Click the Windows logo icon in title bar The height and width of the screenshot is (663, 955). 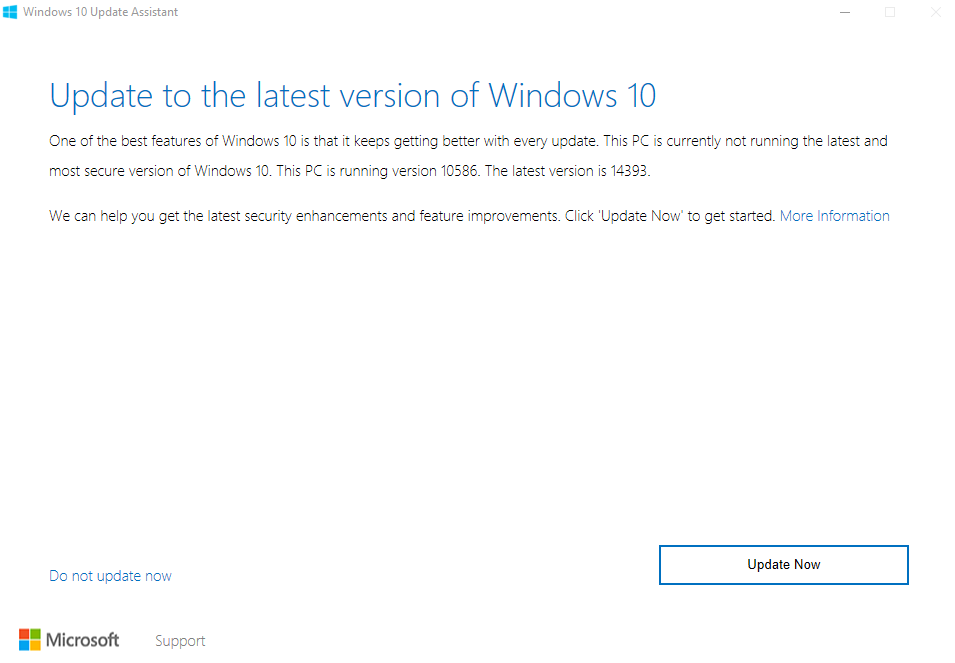(10, 12)
